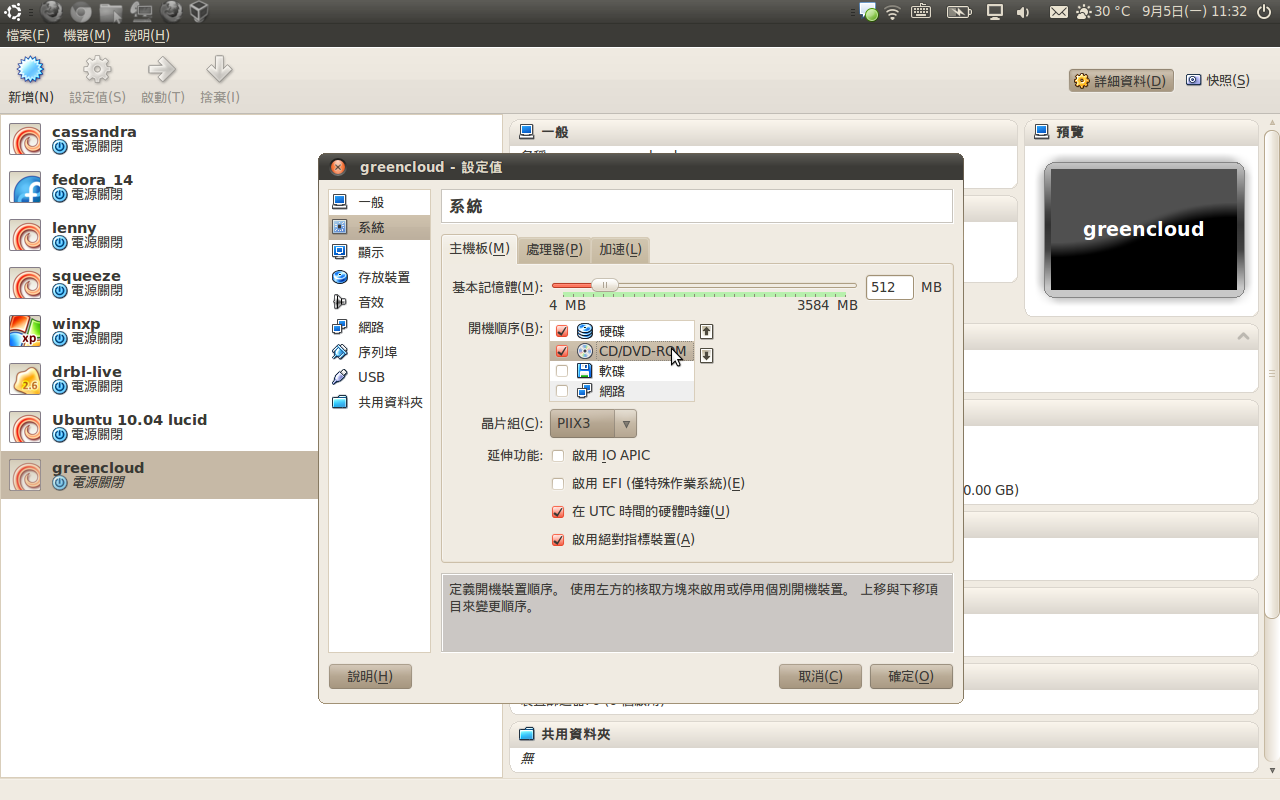Enable the EFI checkbox
The width and height of the screenshot is (1280, 800).
pyautogui.click(x=558, y=484)
